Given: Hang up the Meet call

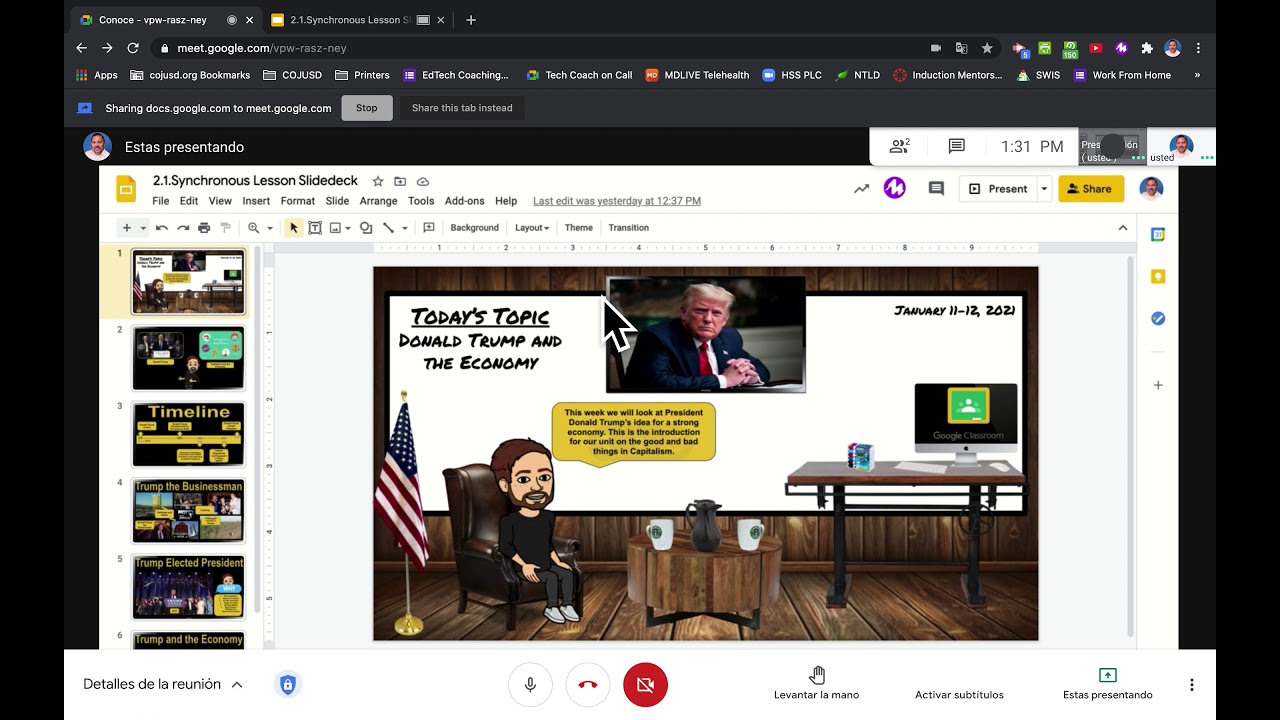Looking at the screenshot, I should coord(588,685).
